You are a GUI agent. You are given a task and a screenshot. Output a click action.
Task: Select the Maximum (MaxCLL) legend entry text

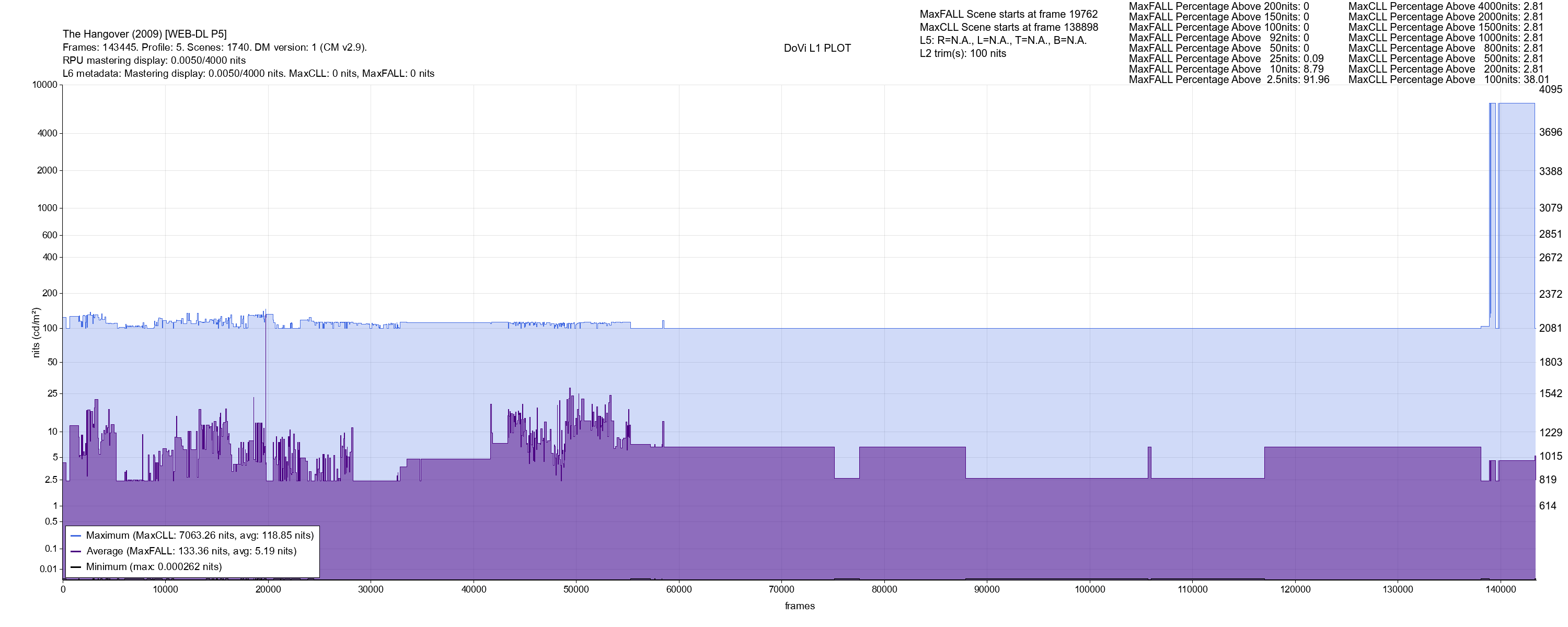click(x=200, y=536)
